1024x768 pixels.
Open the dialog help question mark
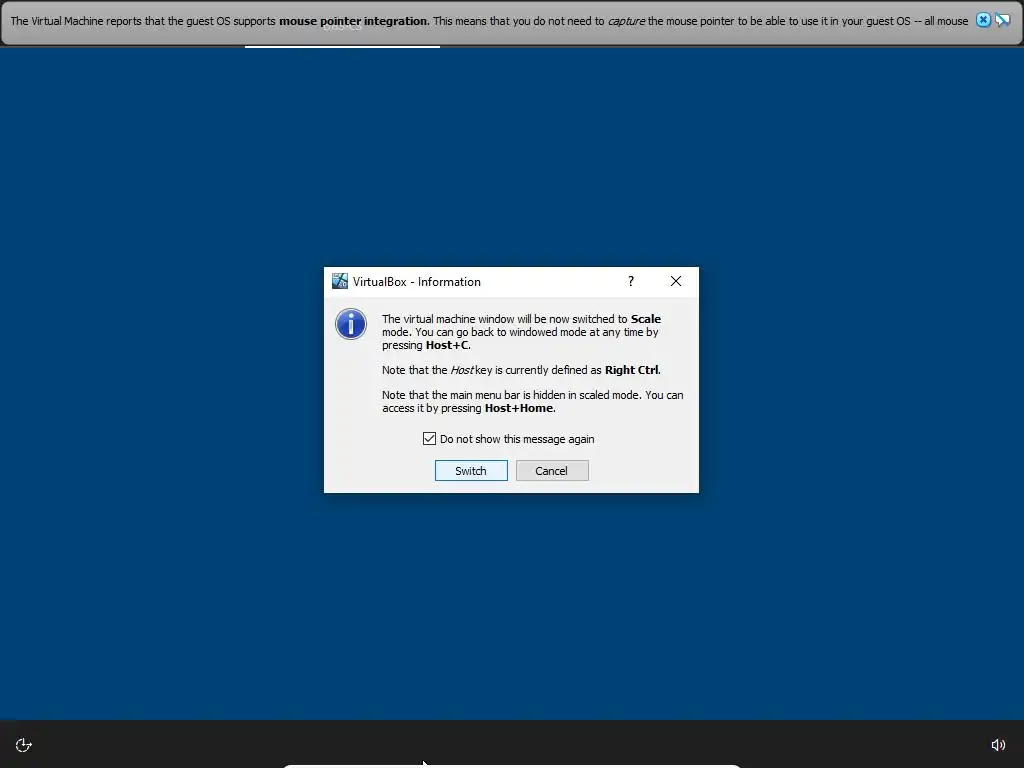[630, 281]
